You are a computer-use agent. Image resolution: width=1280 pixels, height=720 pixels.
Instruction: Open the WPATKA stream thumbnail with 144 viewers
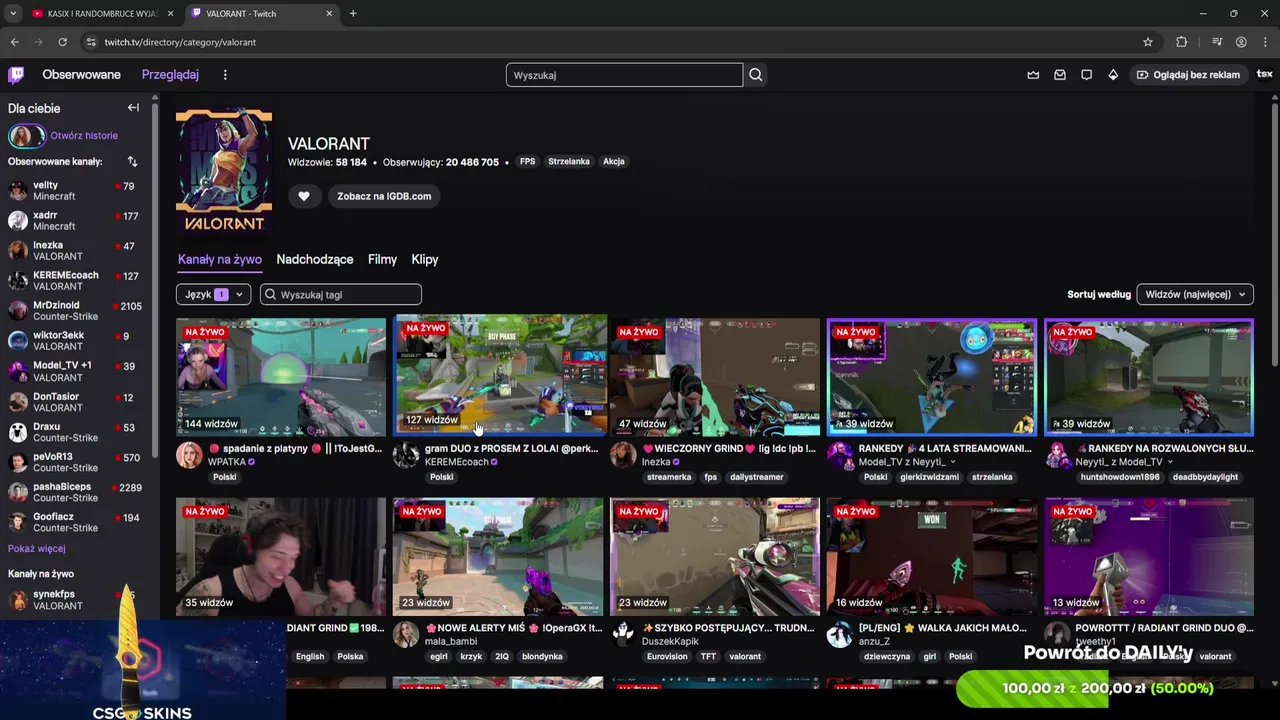point(281,377)
